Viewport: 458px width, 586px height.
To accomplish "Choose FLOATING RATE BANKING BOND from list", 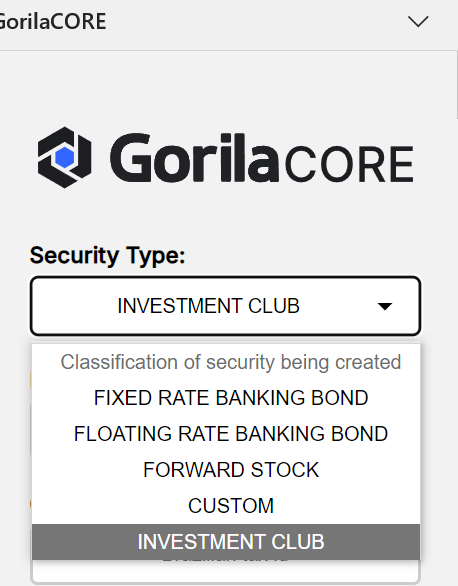I will pyautogui.click(x=231, y=434).
